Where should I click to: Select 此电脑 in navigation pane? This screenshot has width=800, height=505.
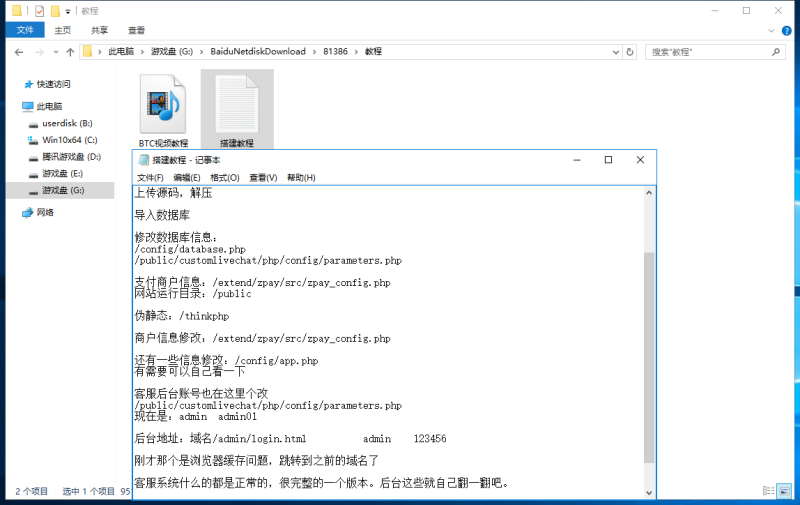coord(49,106)
